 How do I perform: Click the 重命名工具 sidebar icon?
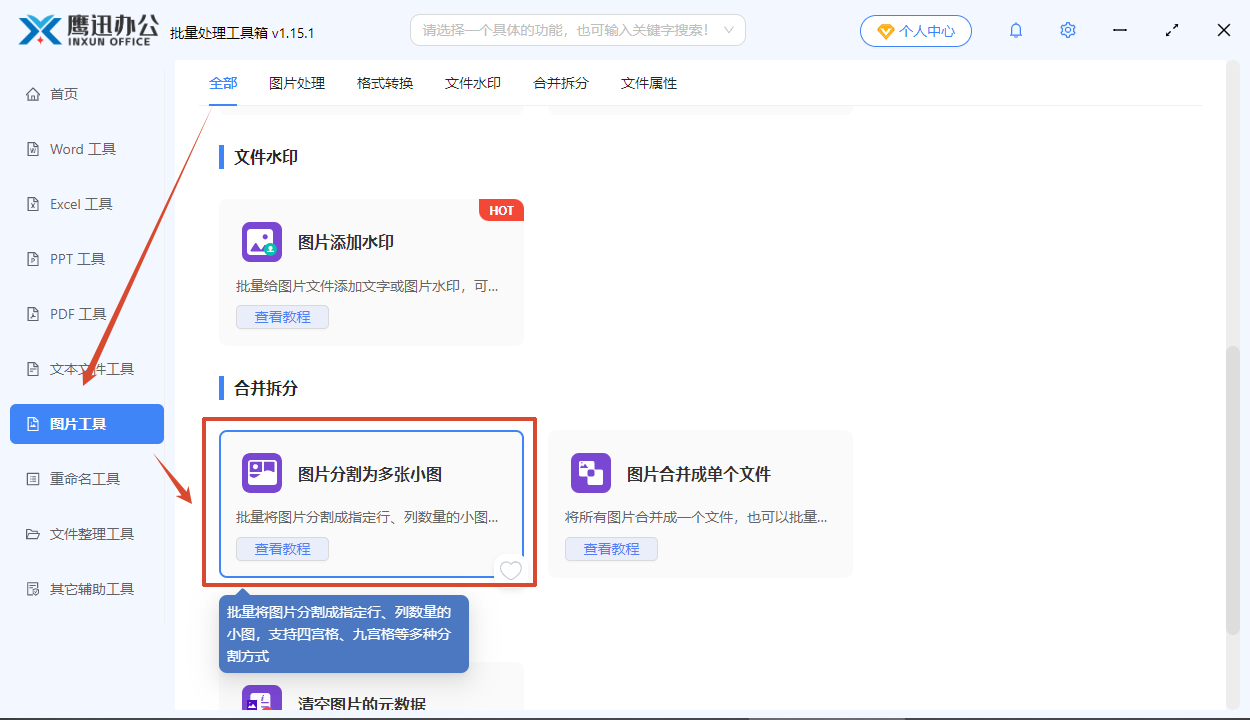(32, 479)
